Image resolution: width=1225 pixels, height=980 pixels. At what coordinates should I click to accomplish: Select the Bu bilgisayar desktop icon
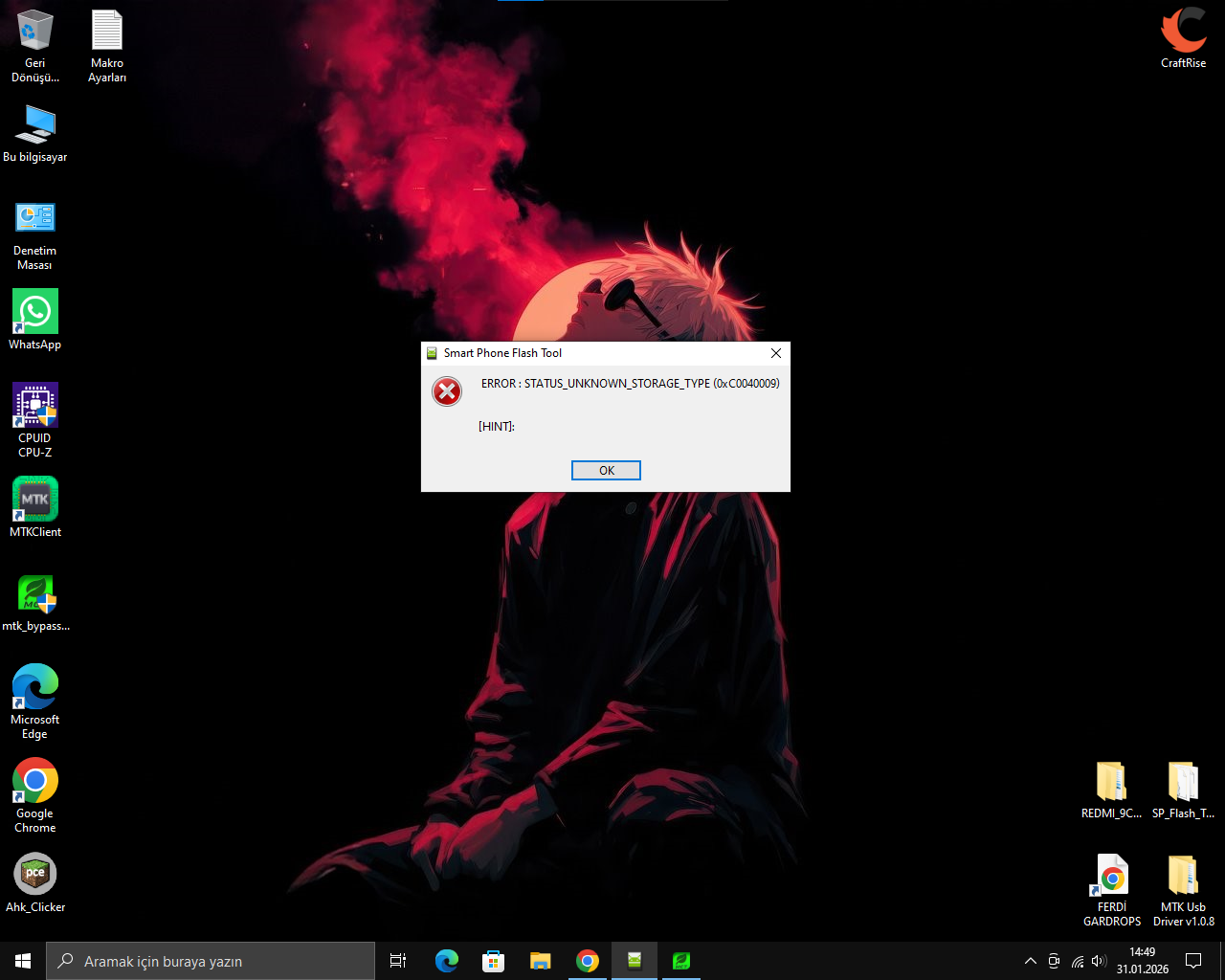point(35,133)
